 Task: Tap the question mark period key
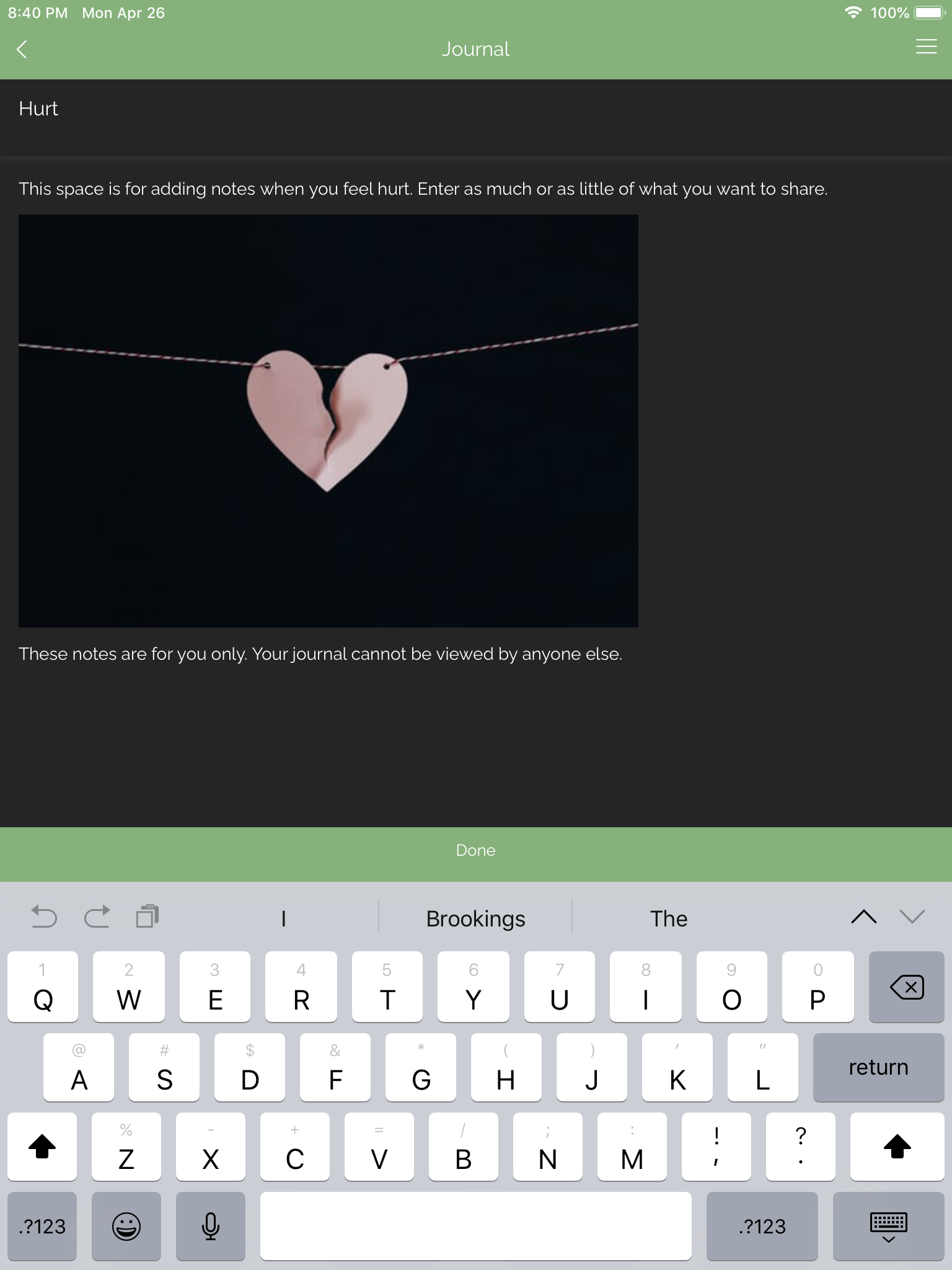click(801, 1147)
